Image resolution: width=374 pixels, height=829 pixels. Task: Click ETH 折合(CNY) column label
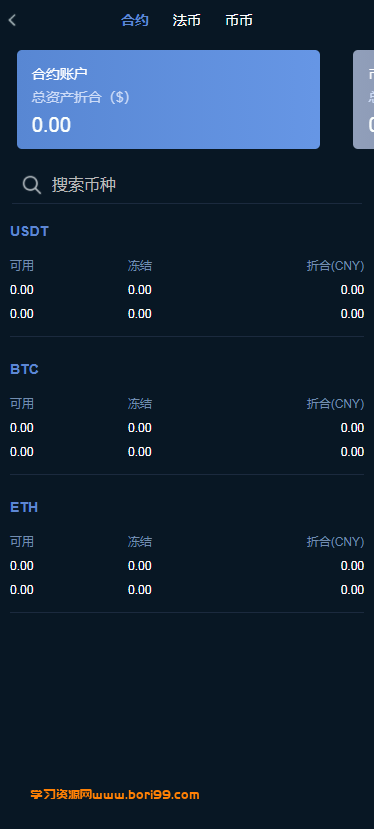[335, 542]
